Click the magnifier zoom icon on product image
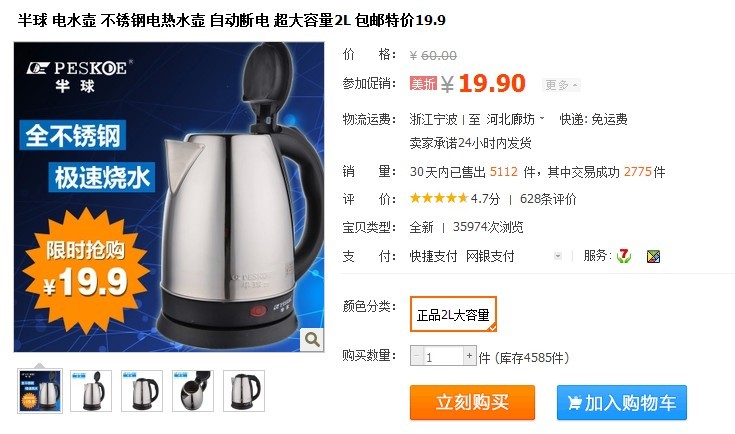Screen dimensions: 735x434 pos(312,339)
